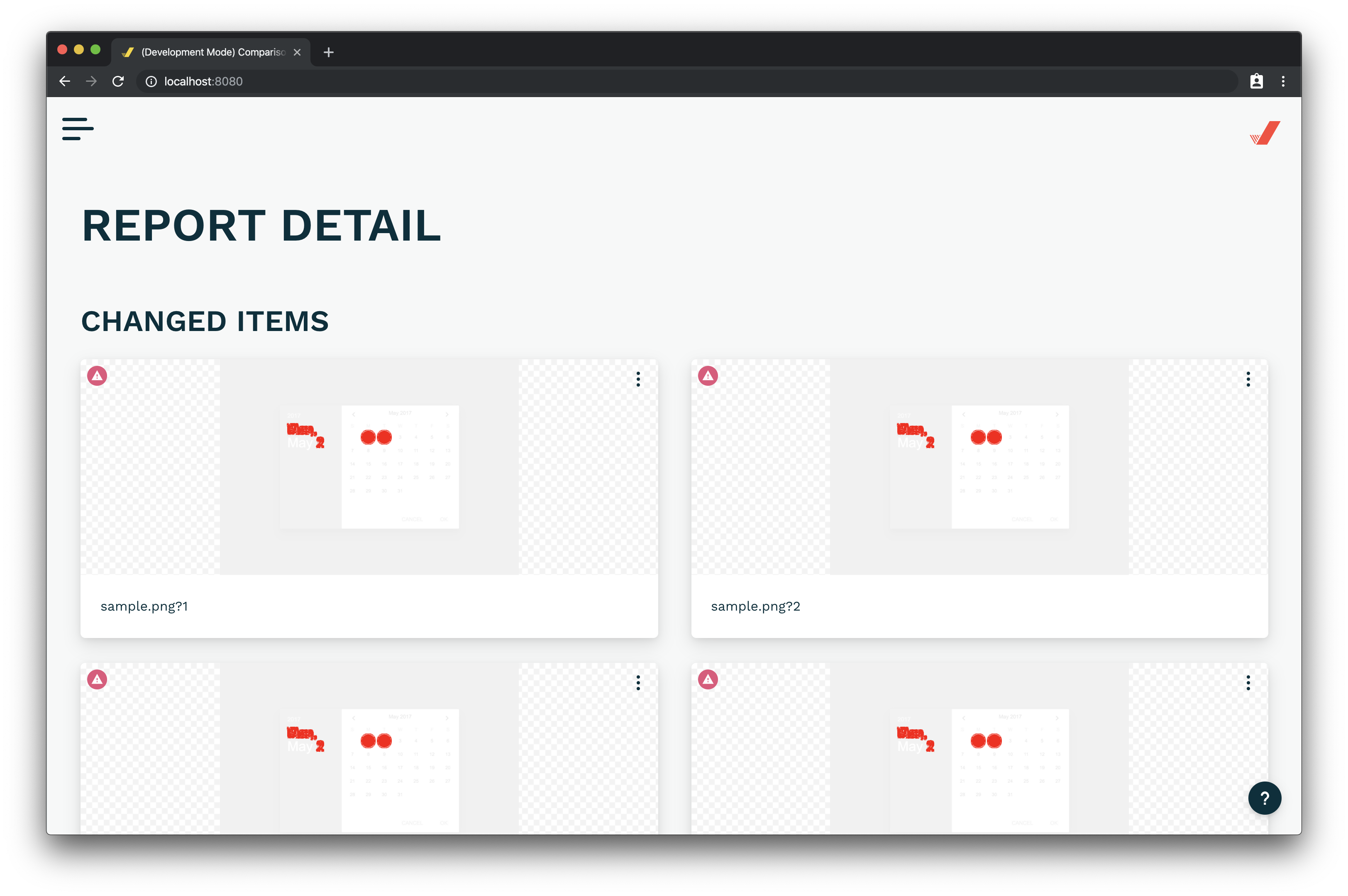Click warning badge on bottom-left card
Image resolution: width=1348 pixels, height=896 pixels.
(97, 679)
